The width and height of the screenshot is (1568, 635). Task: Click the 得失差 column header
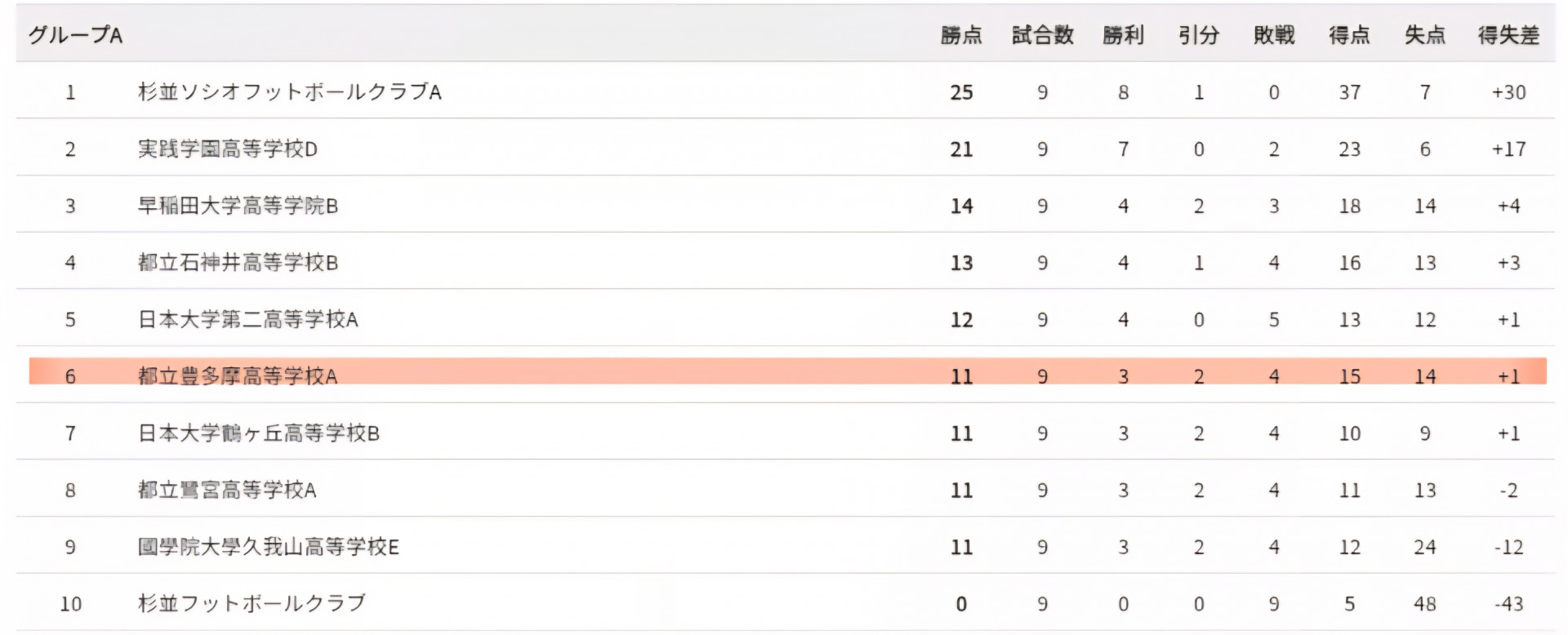1508,35
